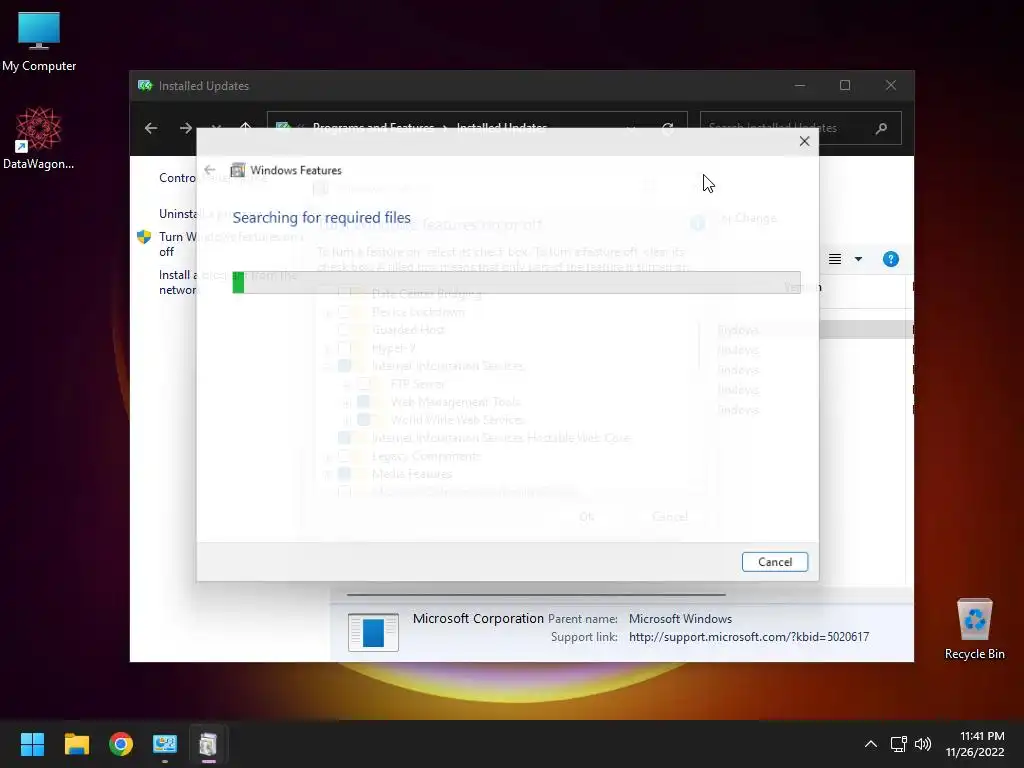Open volume control tray icon
Viewport: 1024px width, 768px height.
point(923,744)
